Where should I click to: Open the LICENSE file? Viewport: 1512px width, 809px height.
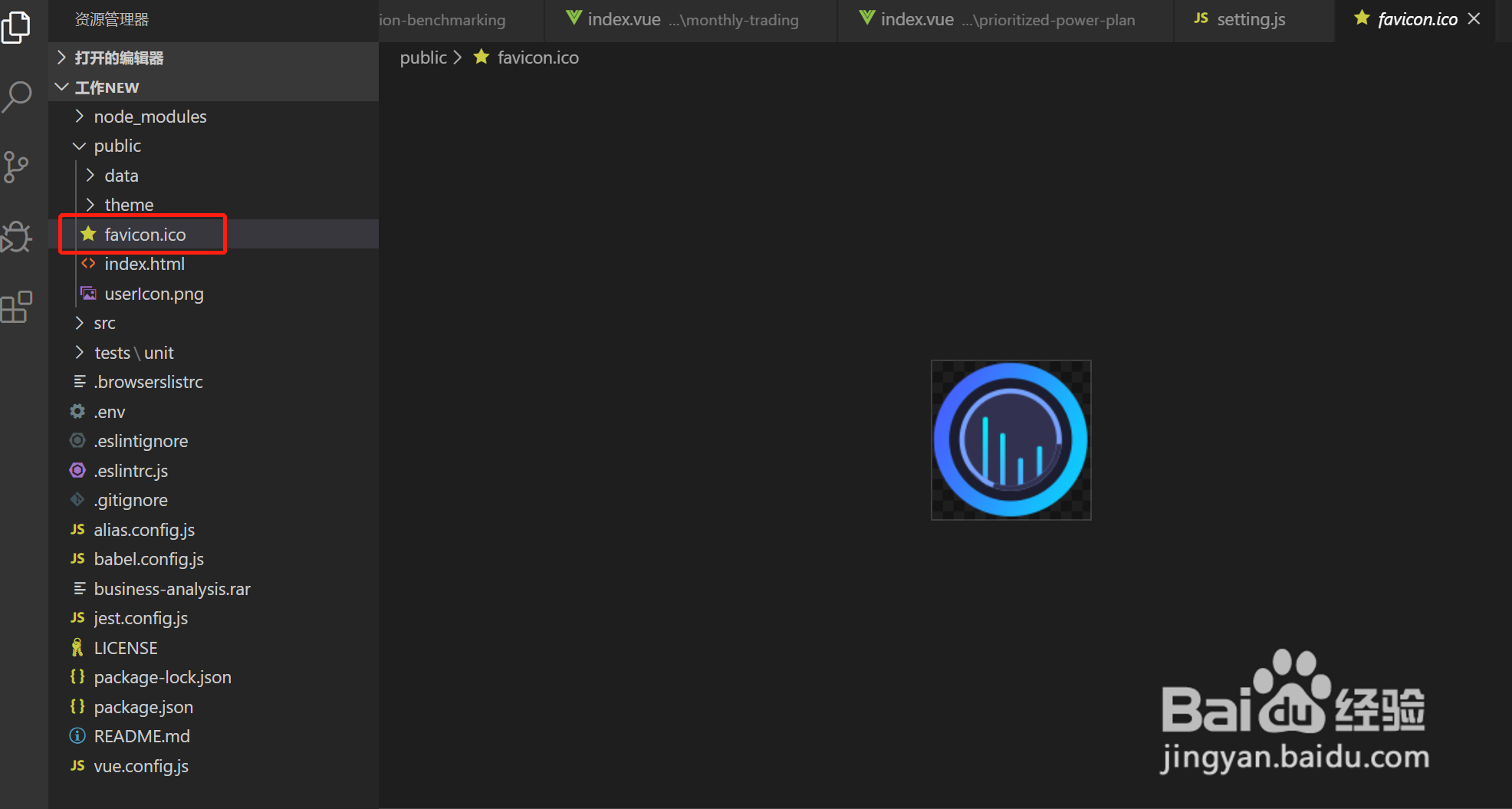coord(213,648)
